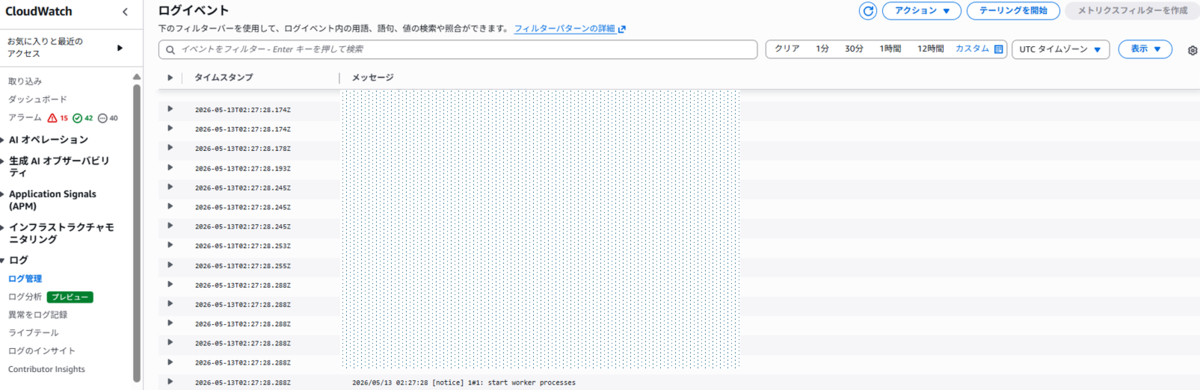
Task: Collapse the CloudWatch navigation sidebar
Action: point(125,12)
